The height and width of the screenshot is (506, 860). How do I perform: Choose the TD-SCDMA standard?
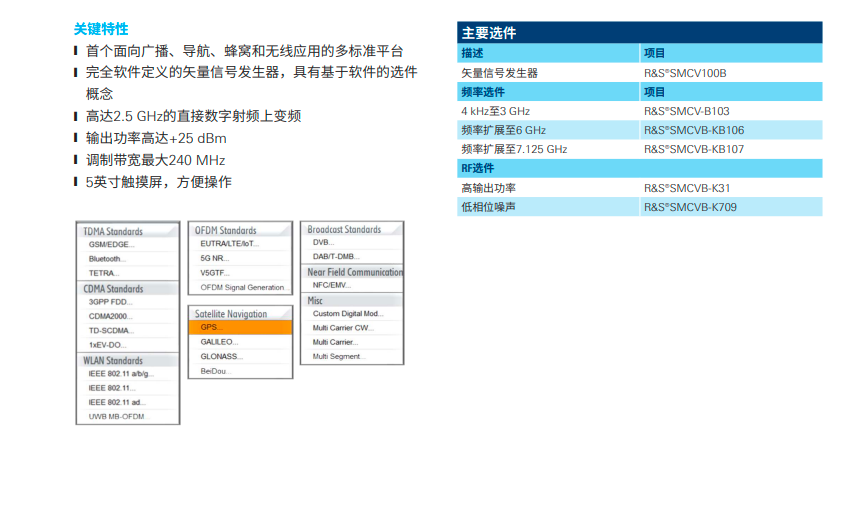click(111, 330)
